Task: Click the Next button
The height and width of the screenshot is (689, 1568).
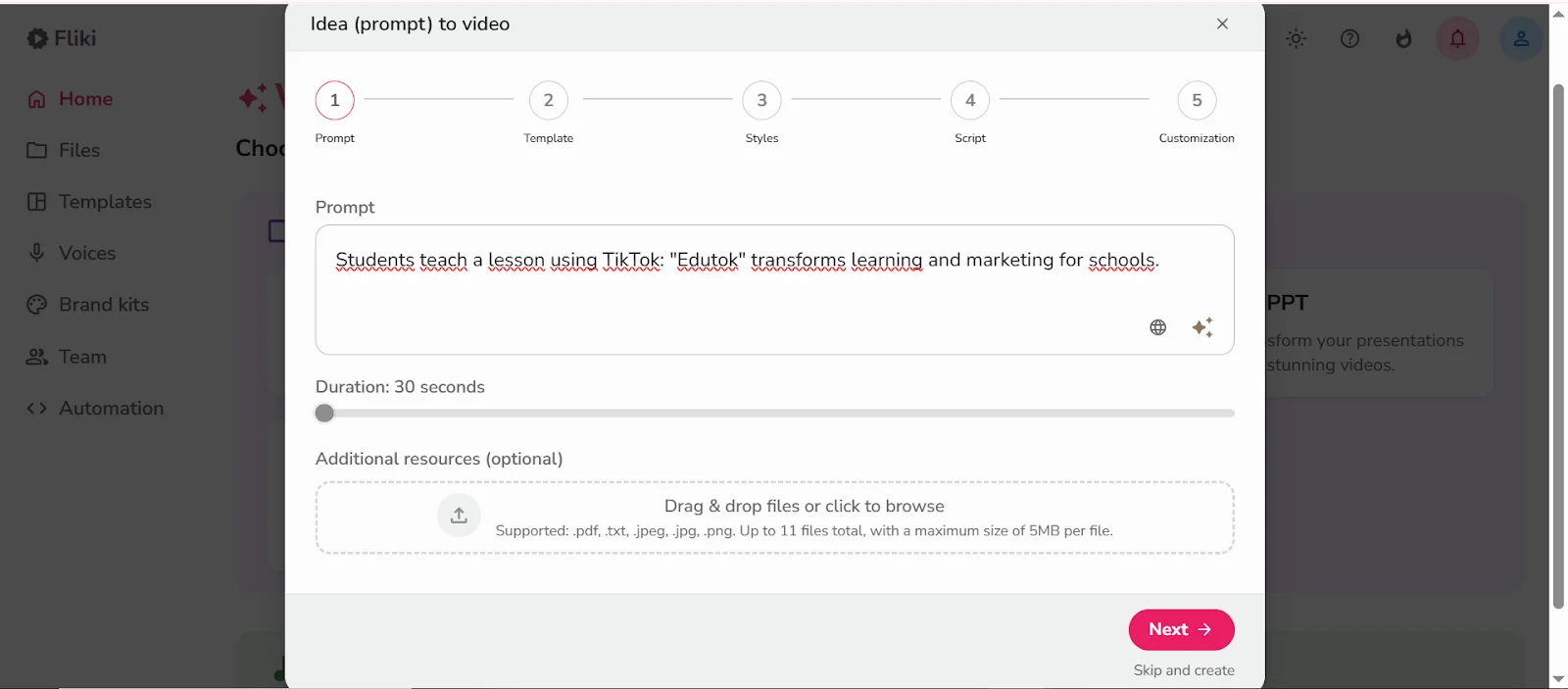Action: pos(1181,629)
